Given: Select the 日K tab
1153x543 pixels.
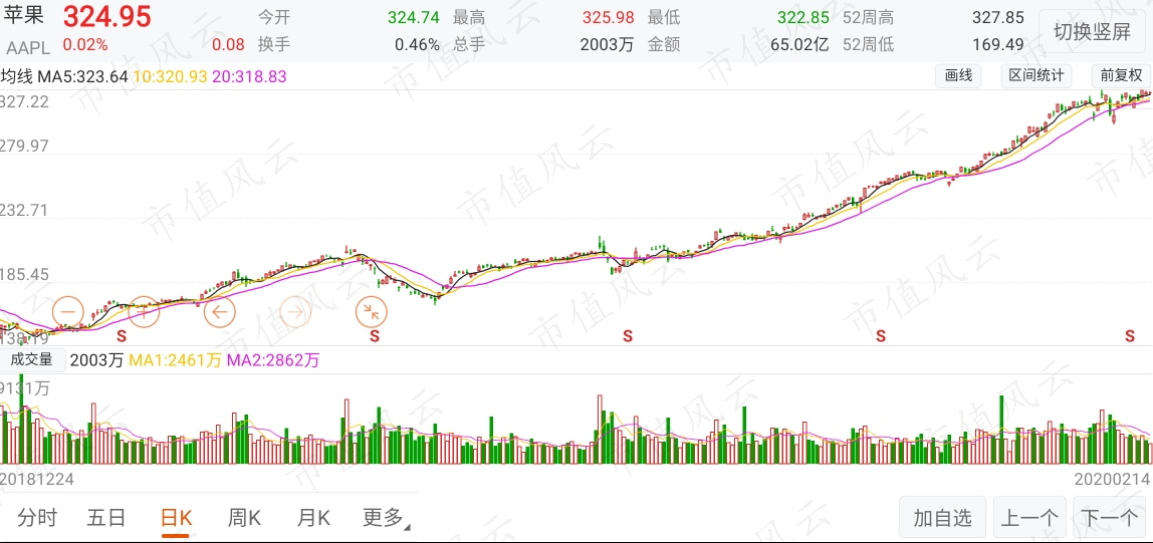Looking at the screenshot, I should pyautogui.click(x=176, y=518).
